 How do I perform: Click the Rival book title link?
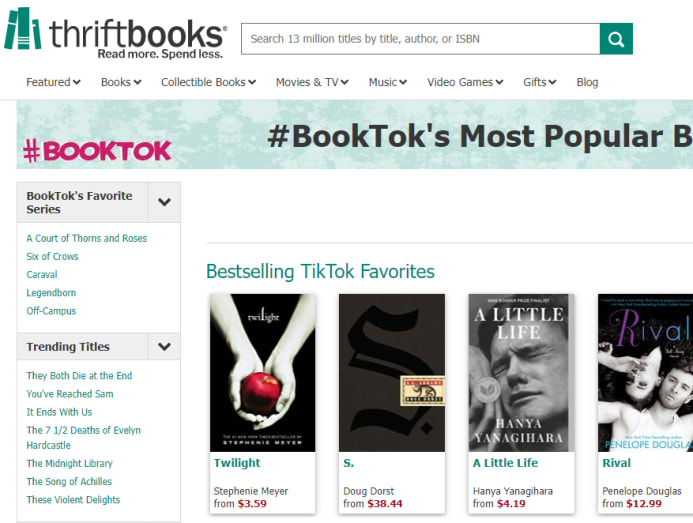(616, 463)
